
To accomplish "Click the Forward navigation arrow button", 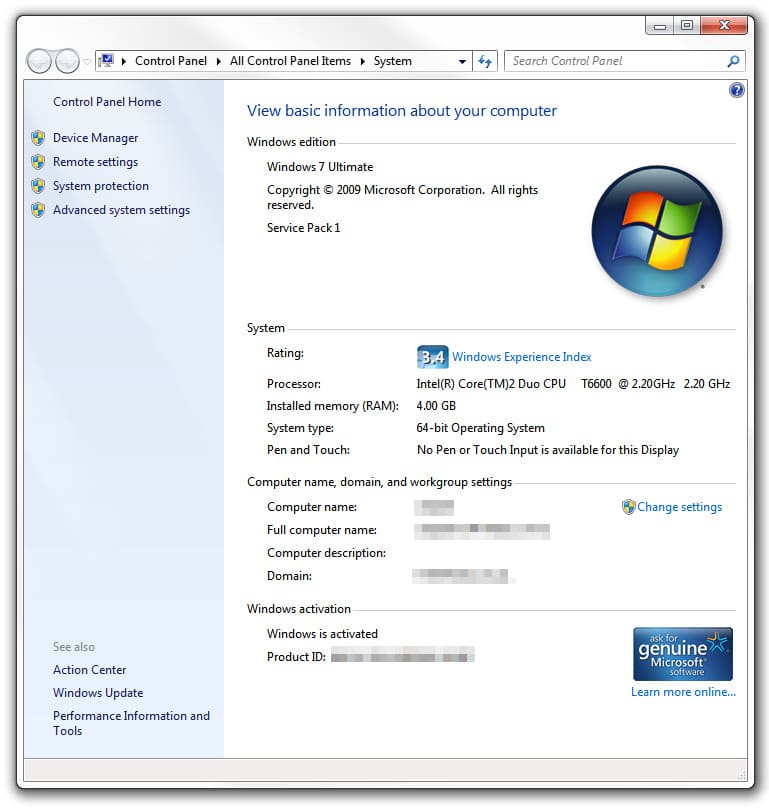I will (x=67, y=61).
